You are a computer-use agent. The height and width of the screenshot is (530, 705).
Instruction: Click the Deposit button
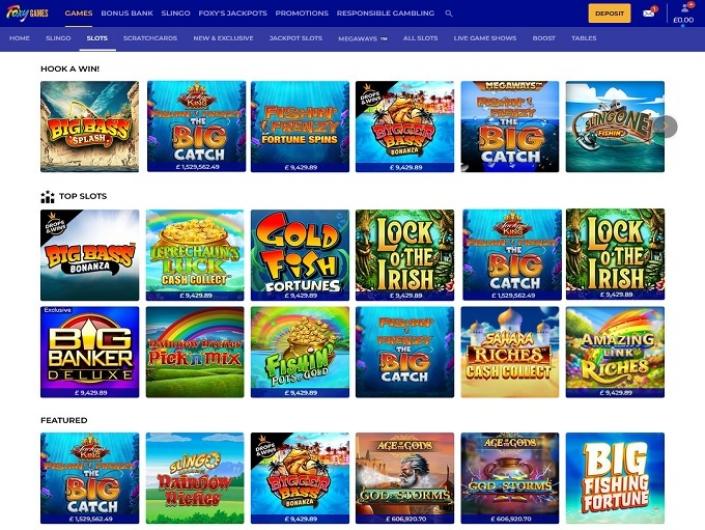[609, 13]
